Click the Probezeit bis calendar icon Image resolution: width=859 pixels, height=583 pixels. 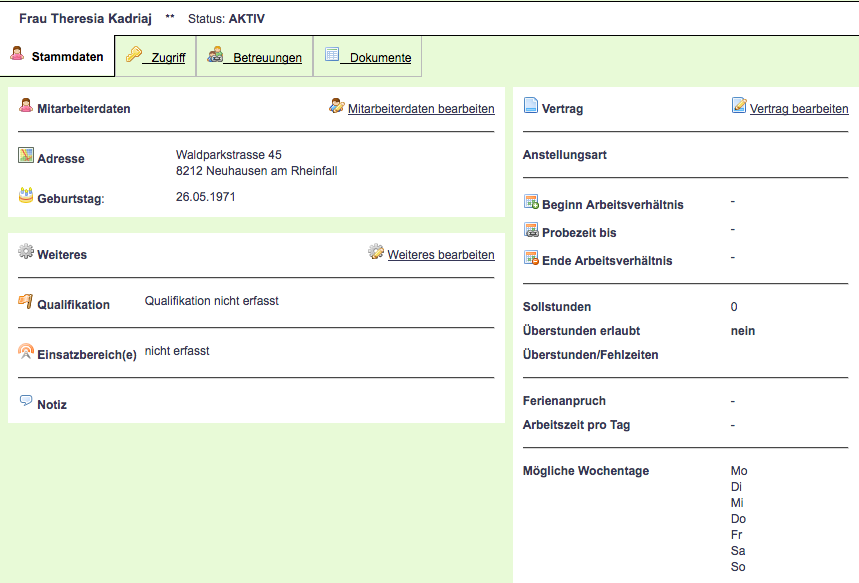(531, 231)
